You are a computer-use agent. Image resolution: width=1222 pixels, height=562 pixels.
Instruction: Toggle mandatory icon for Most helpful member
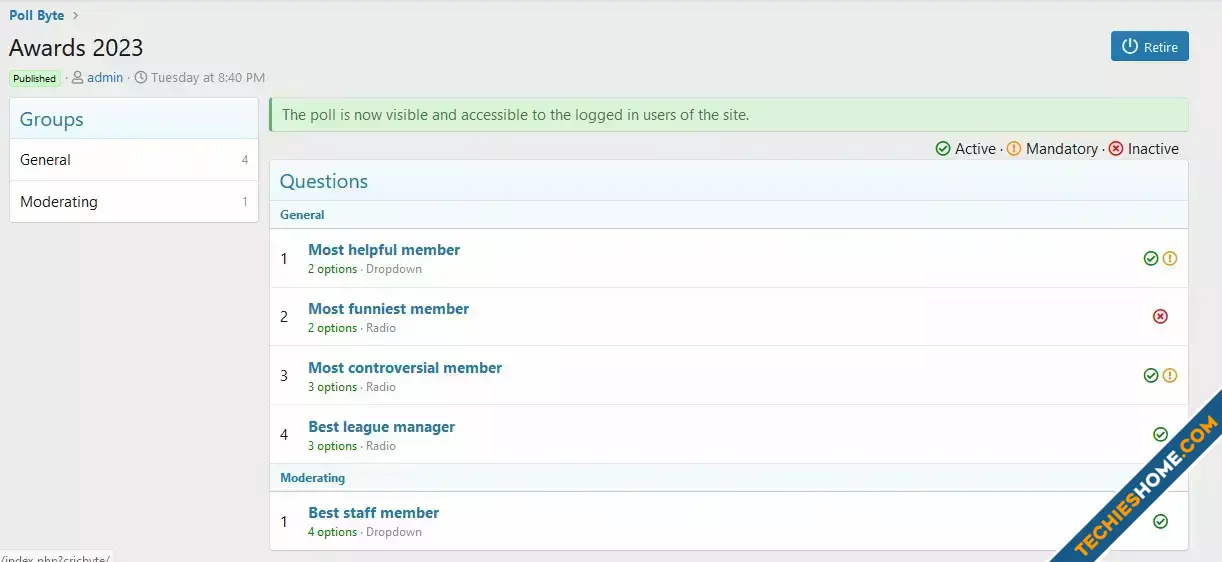(x=1170, y=258)
